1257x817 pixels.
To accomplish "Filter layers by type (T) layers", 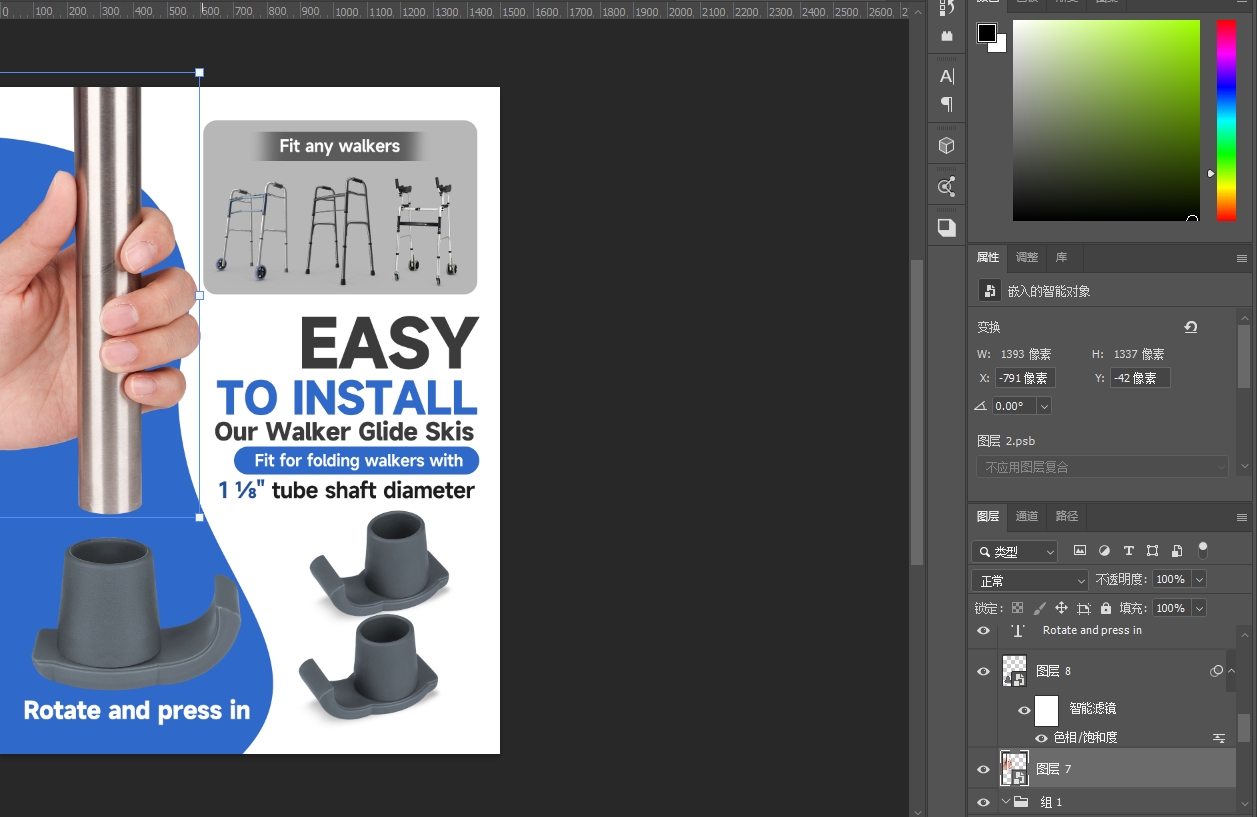I will pos(1128,551).
